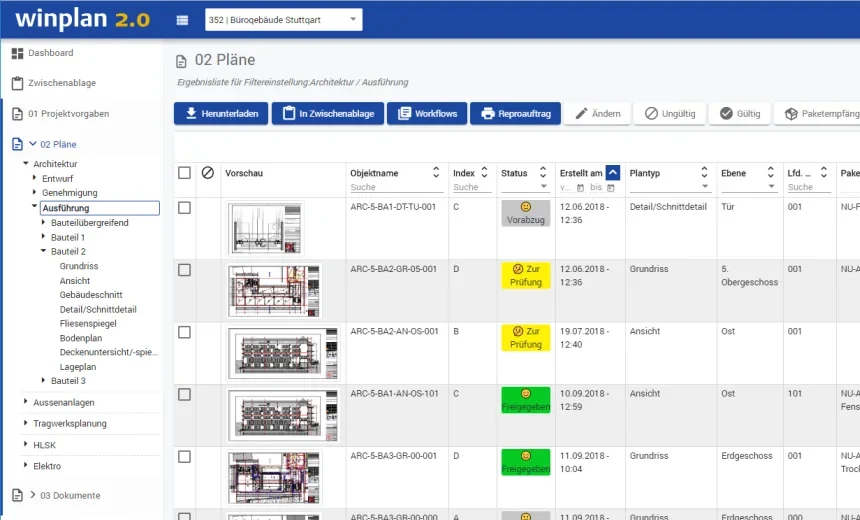This screenshot has height=520, width=860.
Task: Expand the Aussenanlagen node
Action: (x=25, y=402)
